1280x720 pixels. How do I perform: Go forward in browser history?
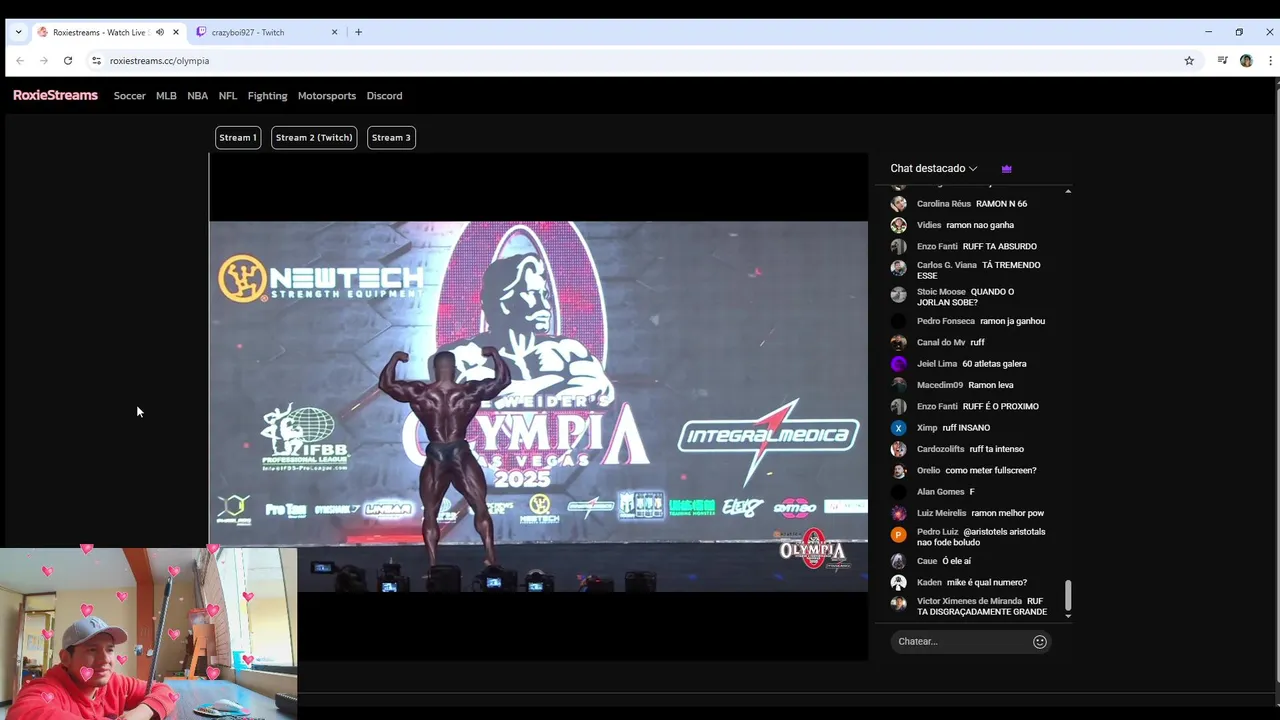pyautogui.click(x=44, y=61)
